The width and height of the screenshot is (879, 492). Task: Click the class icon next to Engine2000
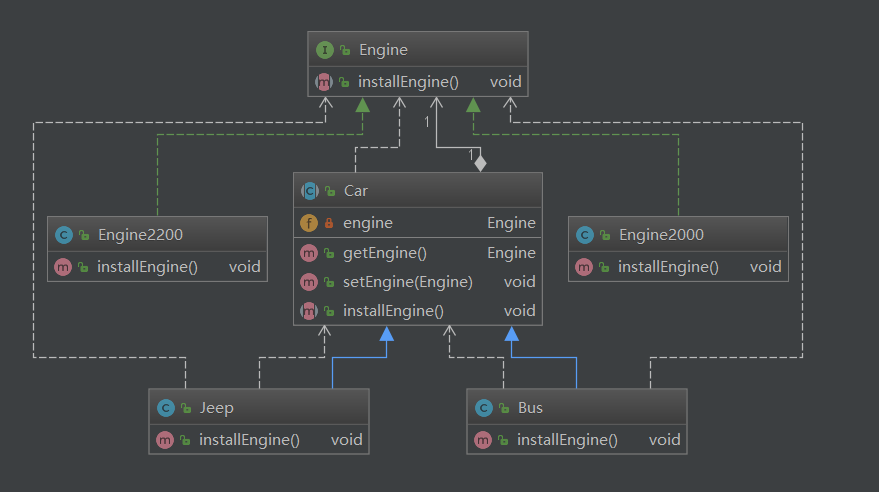click(x=585, y=235)
